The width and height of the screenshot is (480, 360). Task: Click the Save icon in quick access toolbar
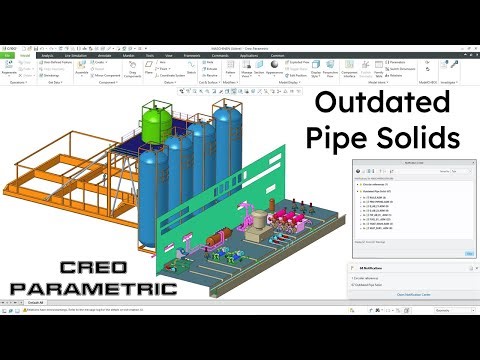(x=36, y=49)
